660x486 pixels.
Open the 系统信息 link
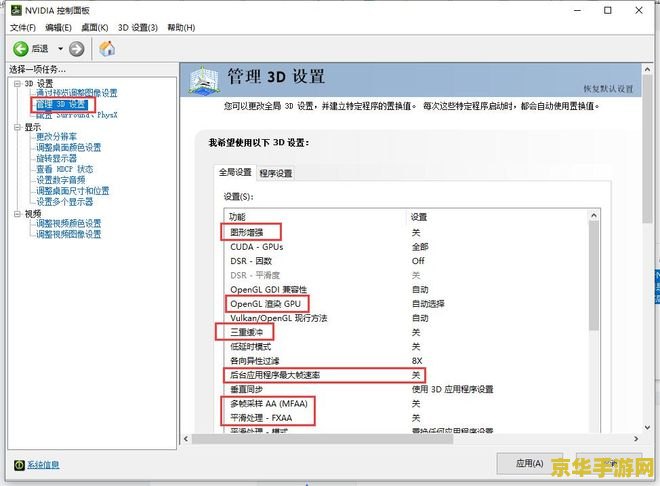point(43,465)
